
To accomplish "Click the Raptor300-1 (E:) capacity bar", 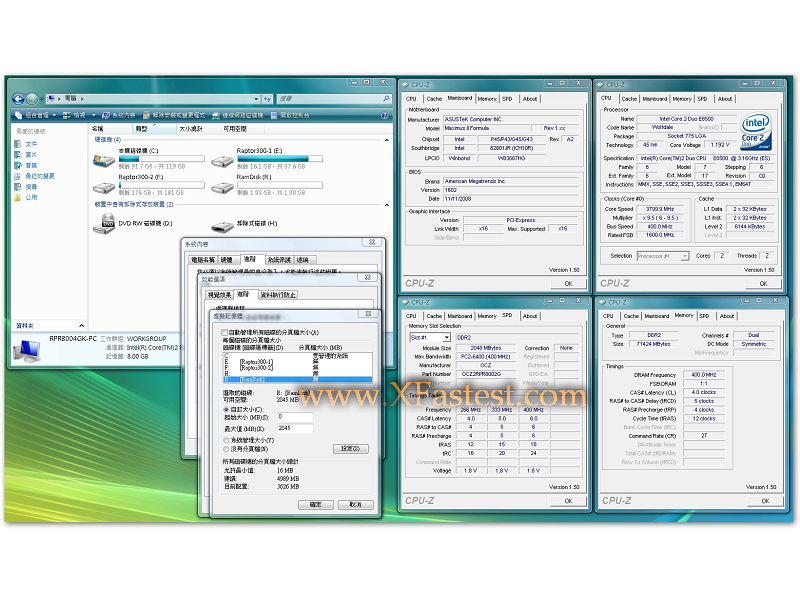I will pos(280,159).
